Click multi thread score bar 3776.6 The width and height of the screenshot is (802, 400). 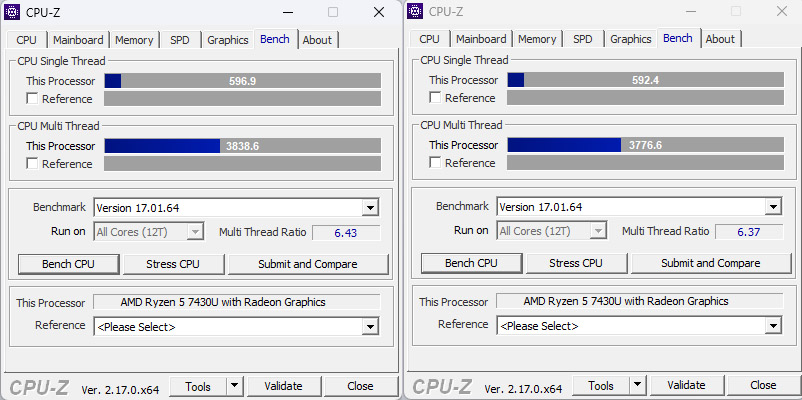pyautogui.click(x=645, y=145)
